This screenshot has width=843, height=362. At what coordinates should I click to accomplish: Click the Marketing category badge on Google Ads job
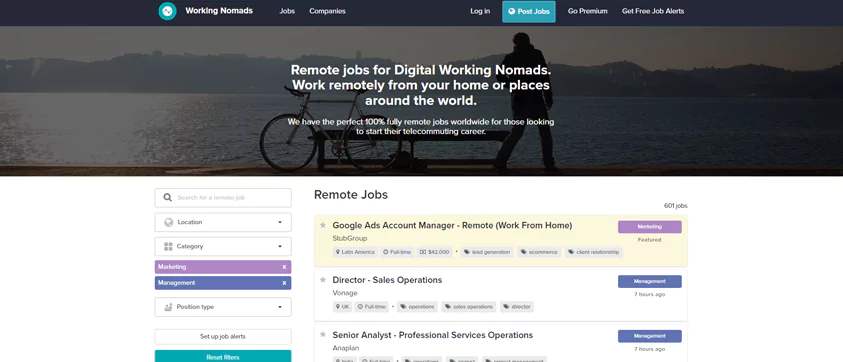(x=649, y=227)
